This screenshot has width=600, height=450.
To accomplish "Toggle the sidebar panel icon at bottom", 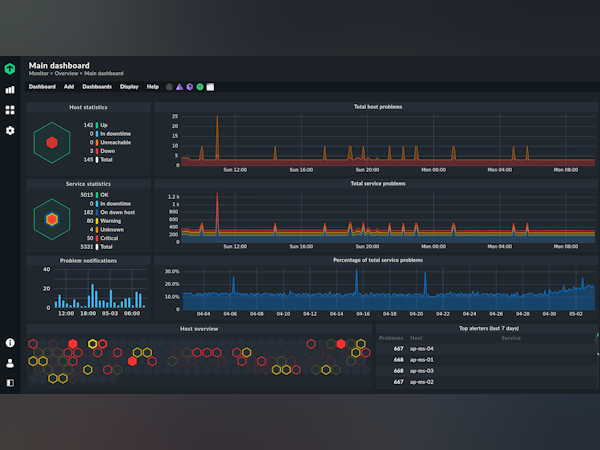I will coord(10,383).
